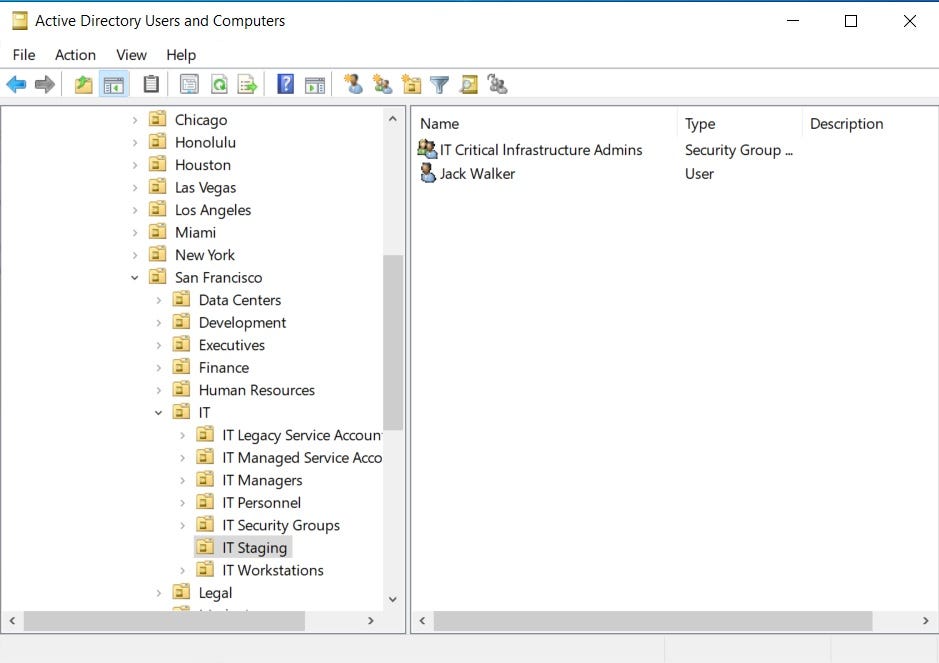Click the clipboard Paste toolbar icon
Image resolution: width=939 pixels, height=663 pixels.
click(151, 84)
